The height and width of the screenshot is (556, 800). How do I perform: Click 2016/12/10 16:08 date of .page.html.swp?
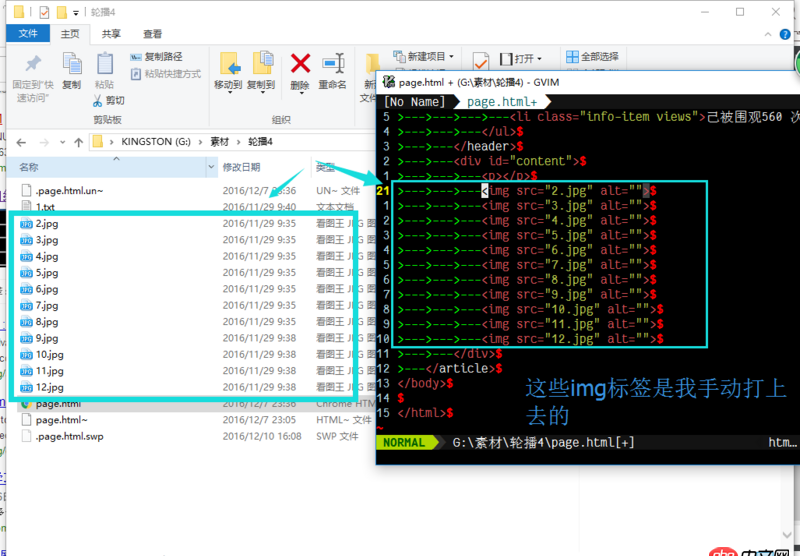262,437
